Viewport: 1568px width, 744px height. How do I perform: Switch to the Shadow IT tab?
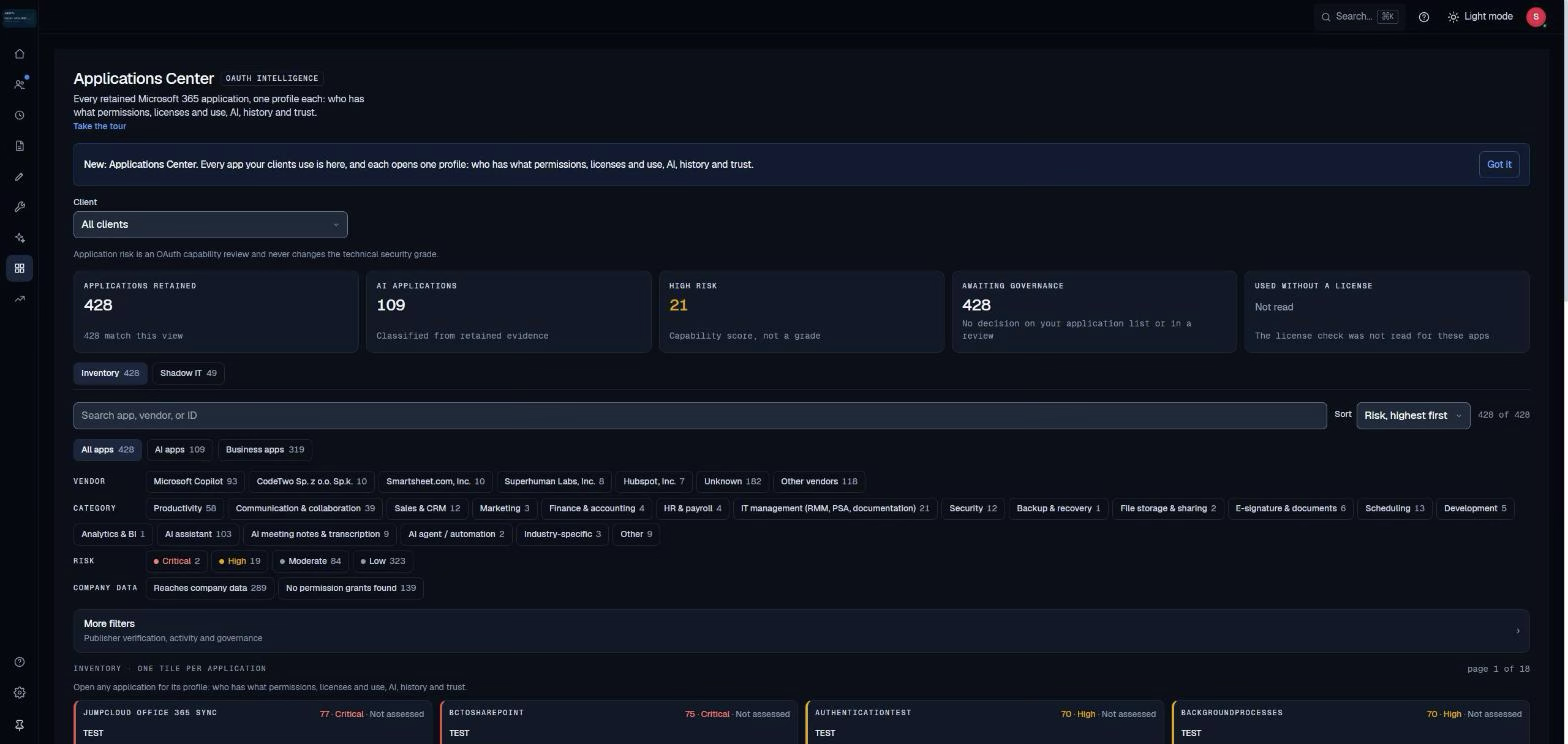[x=188, y=373]
